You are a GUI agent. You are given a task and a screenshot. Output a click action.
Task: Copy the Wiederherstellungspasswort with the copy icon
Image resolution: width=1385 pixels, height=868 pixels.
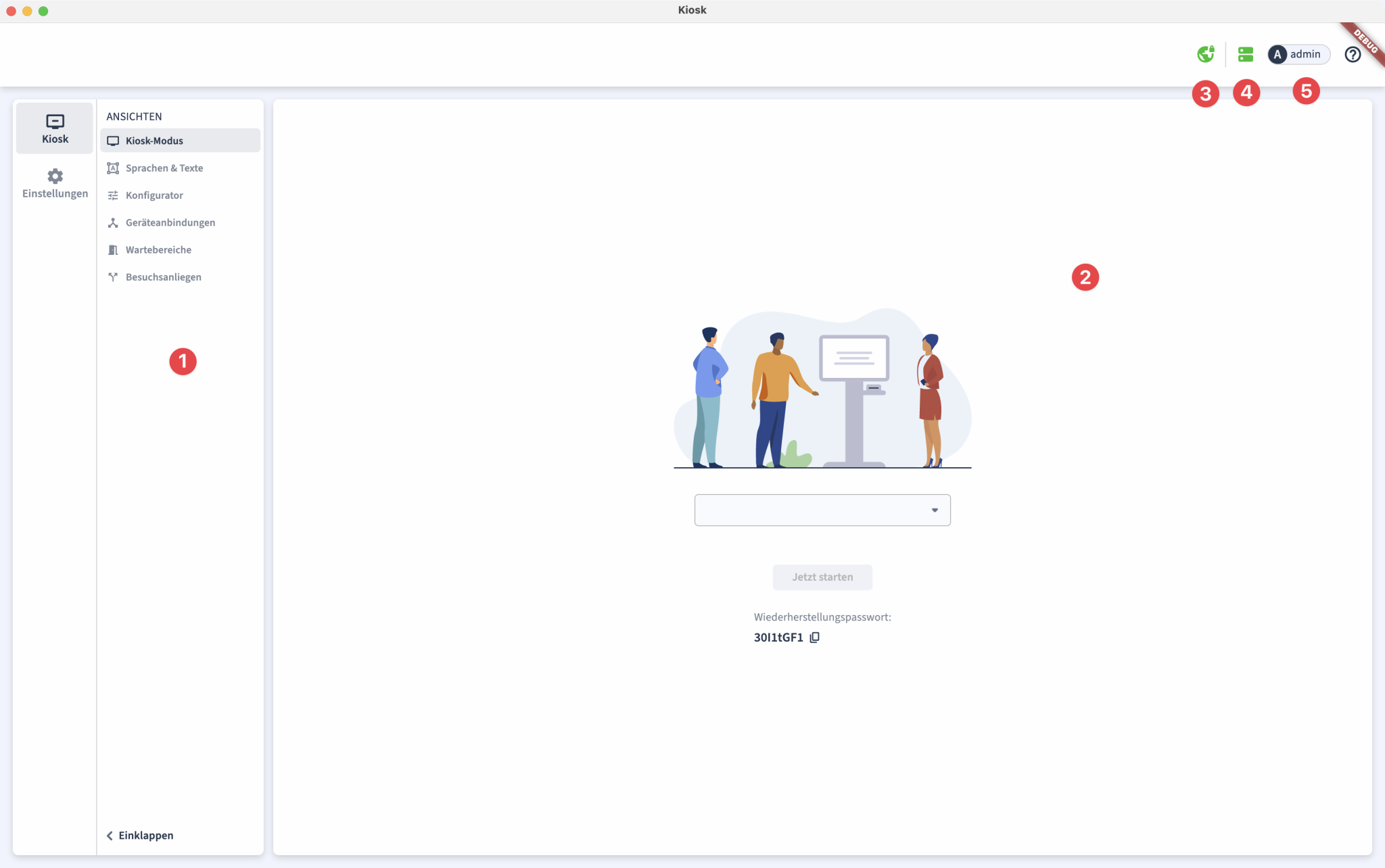[815, 637]
